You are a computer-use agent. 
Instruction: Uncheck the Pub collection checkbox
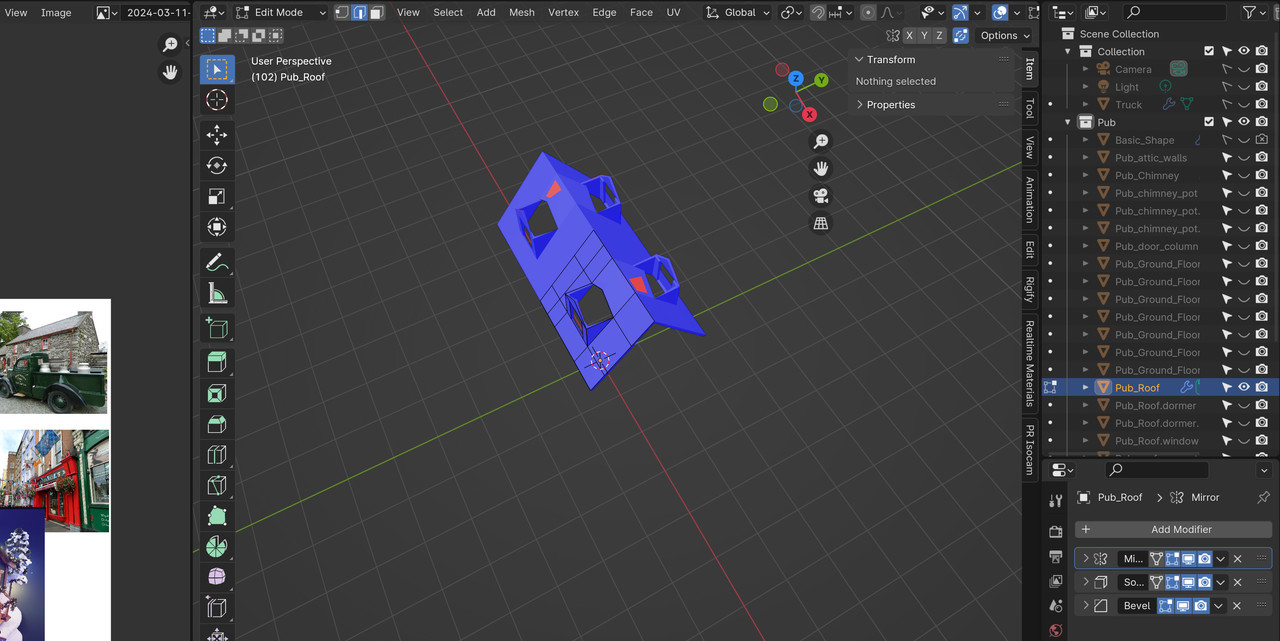tap(1209, 122)
